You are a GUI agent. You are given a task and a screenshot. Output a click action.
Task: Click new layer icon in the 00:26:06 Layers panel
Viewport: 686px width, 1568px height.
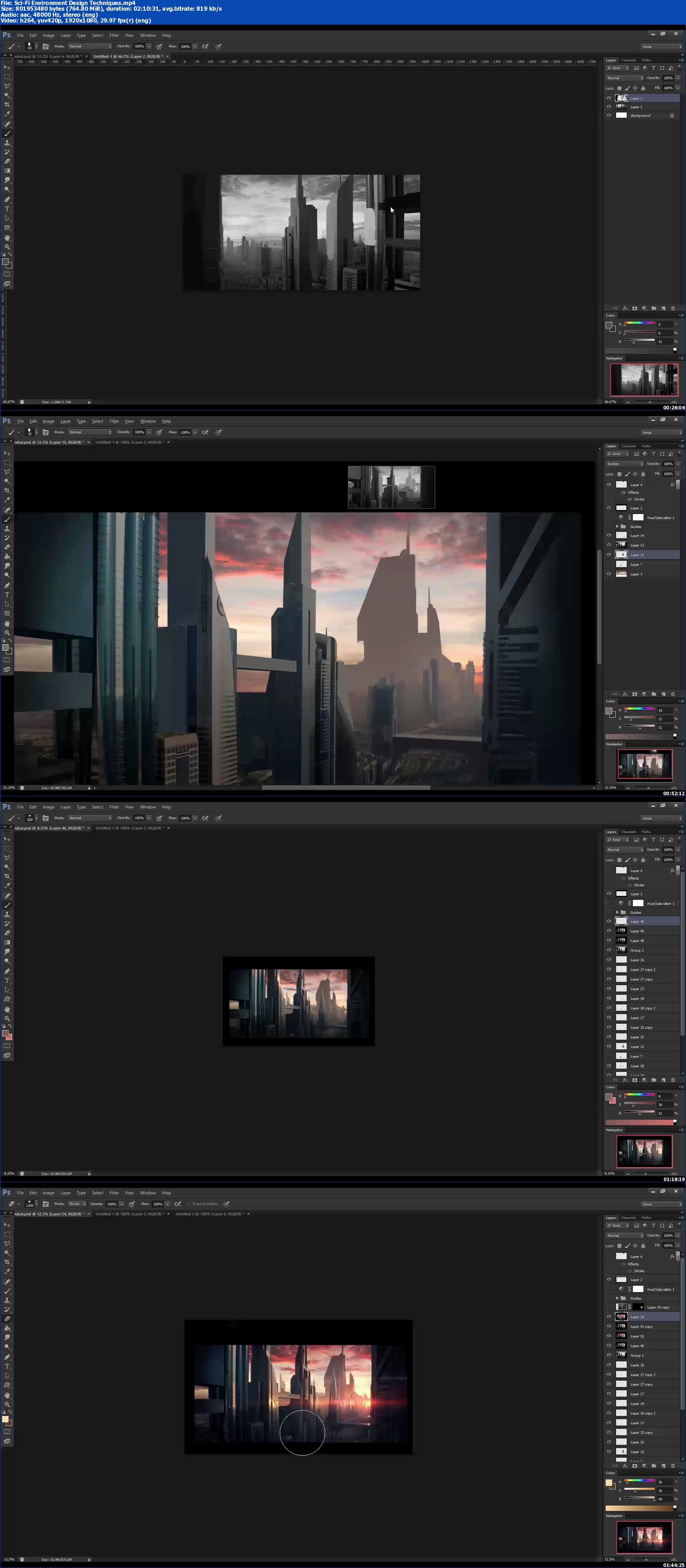pos(664,308)
